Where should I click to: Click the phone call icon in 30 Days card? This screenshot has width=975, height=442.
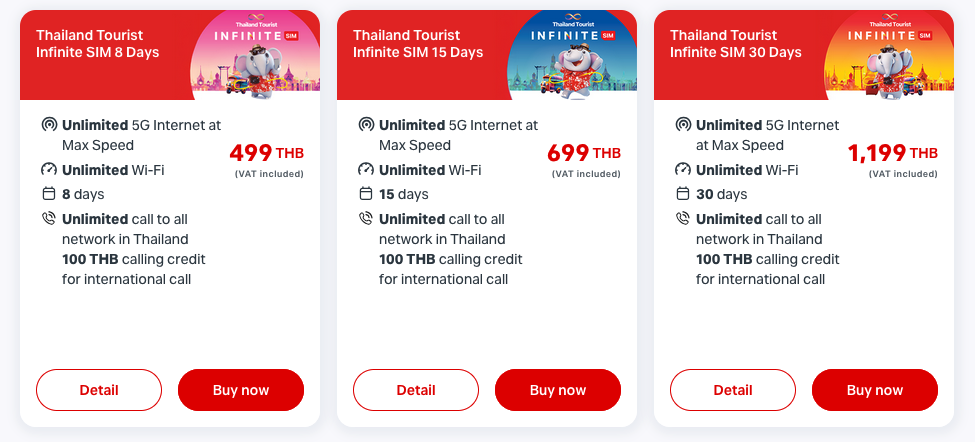(683, 219)
